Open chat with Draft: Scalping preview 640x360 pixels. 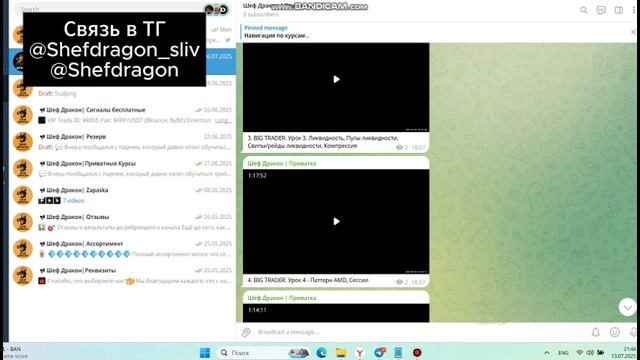pyautogui.click(x=122, y=88)
